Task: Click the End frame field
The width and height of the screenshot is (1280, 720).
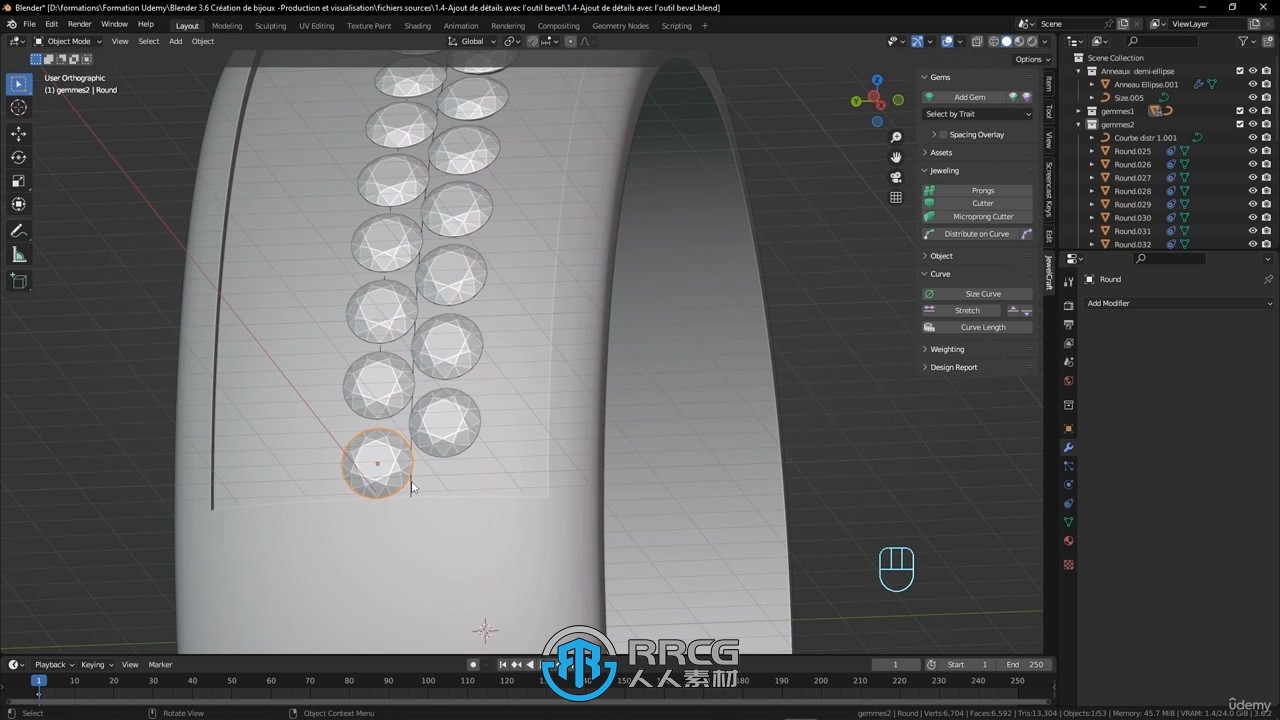Action: click(x=1026, y=664)
